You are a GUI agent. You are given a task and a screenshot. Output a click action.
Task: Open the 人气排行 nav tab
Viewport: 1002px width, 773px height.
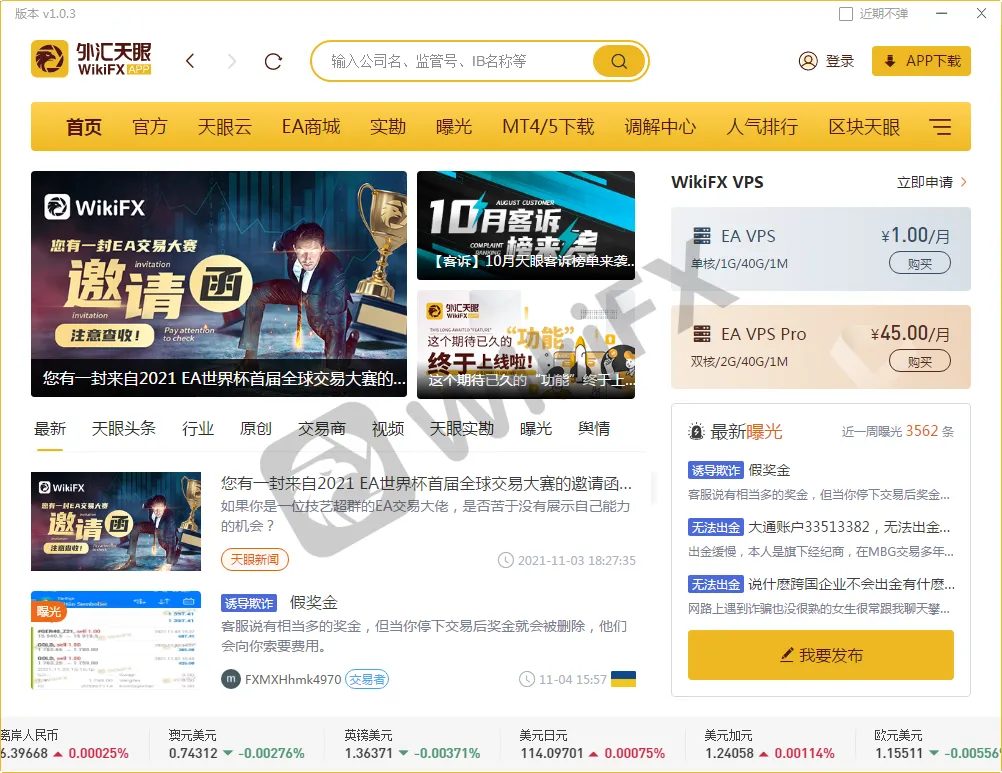[x=762, y=126]
